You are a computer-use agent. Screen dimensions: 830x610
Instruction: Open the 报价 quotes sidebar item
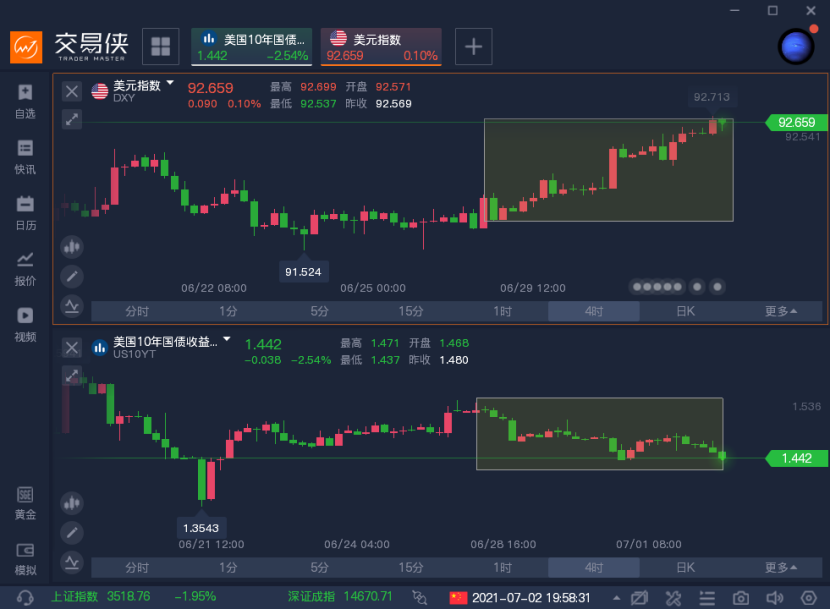pos(25,269)
